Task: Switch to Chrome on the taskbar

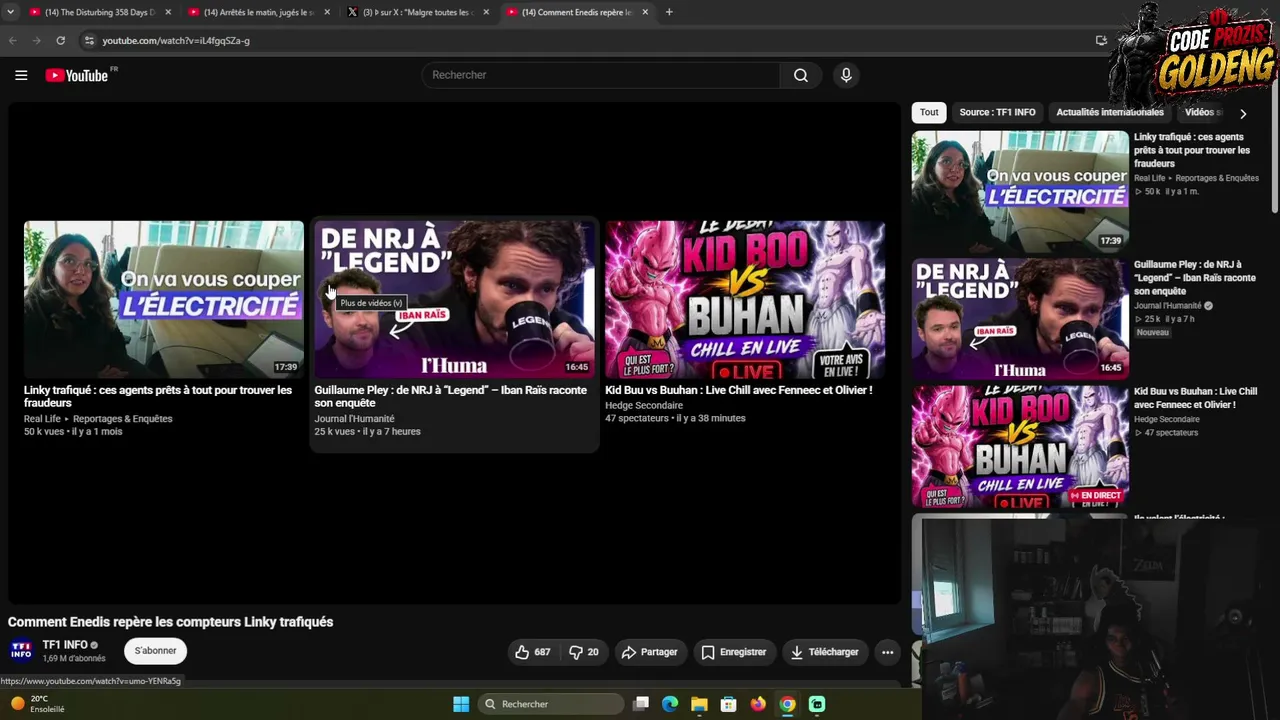Action: click(x=788, y=704)
